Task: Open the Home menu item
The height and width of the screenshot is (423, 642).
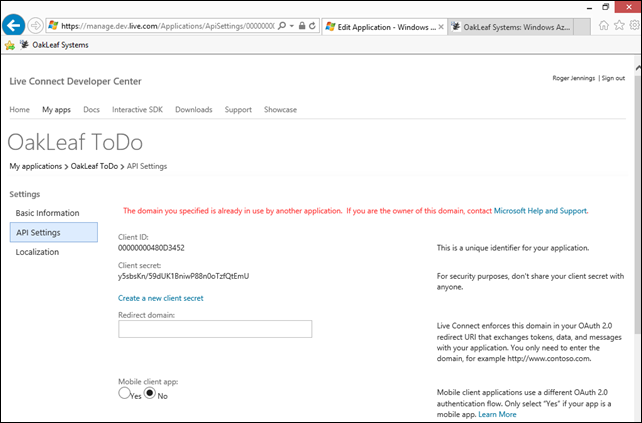Action: (20, 110)
